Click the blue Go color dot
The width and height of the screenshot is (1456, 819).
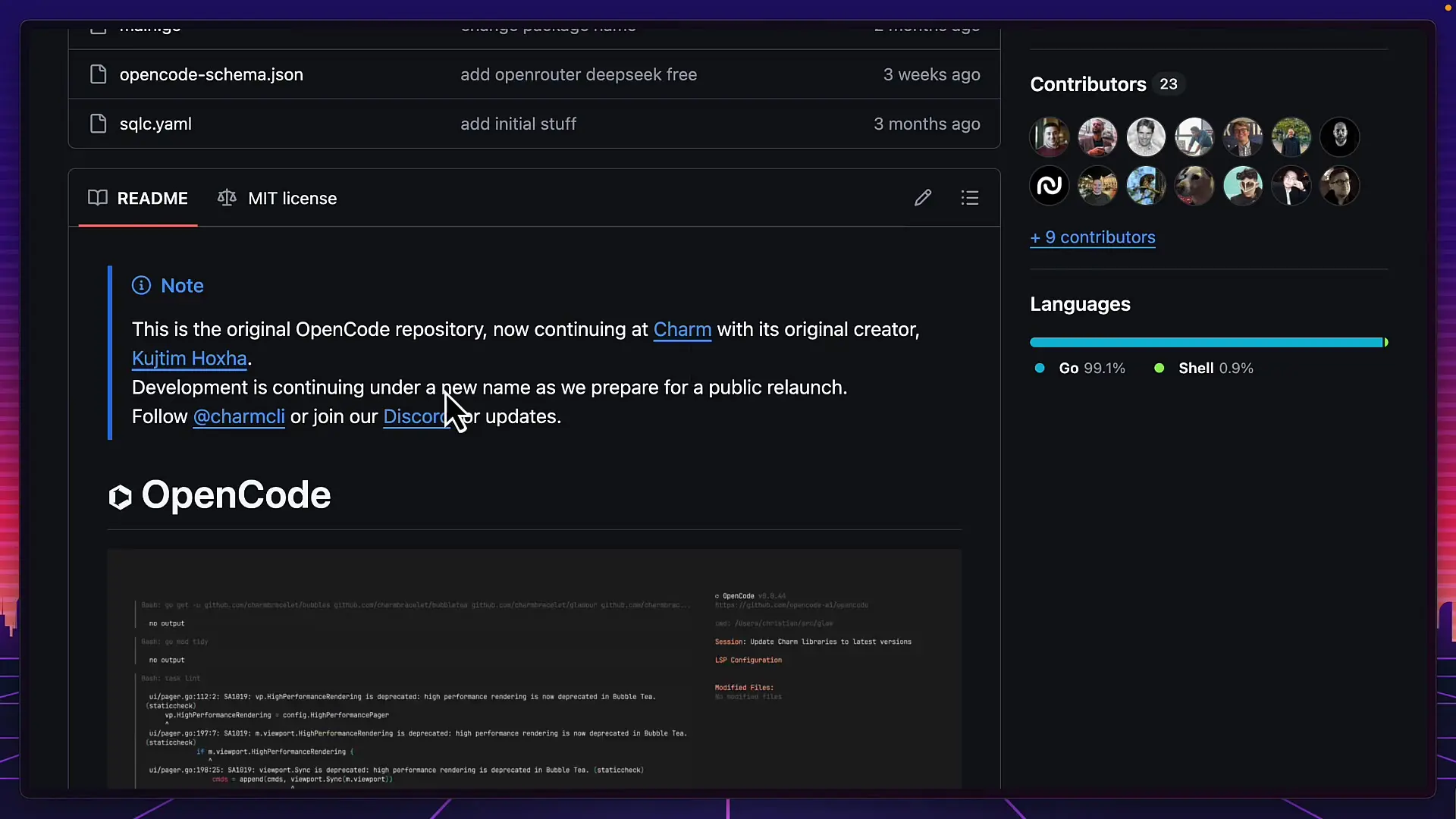1040,369
